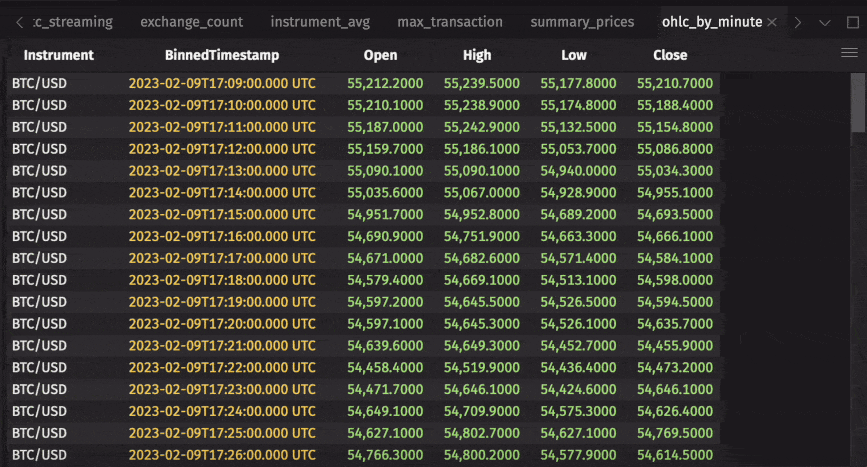Click the BinnedTimestamp column header

(x=222, y=56)
